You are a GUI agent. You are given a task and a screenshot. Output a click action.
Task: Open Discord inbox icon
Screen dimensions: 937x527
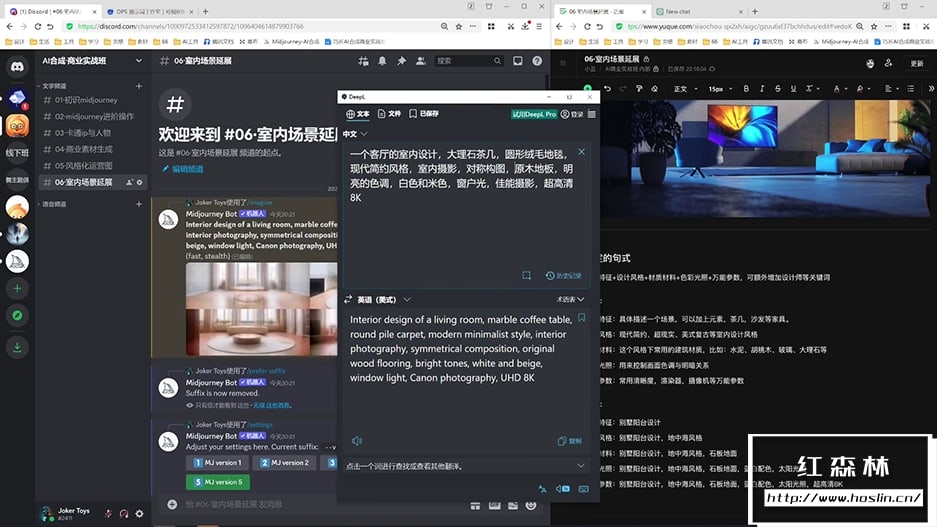click(x=518, y=61)
